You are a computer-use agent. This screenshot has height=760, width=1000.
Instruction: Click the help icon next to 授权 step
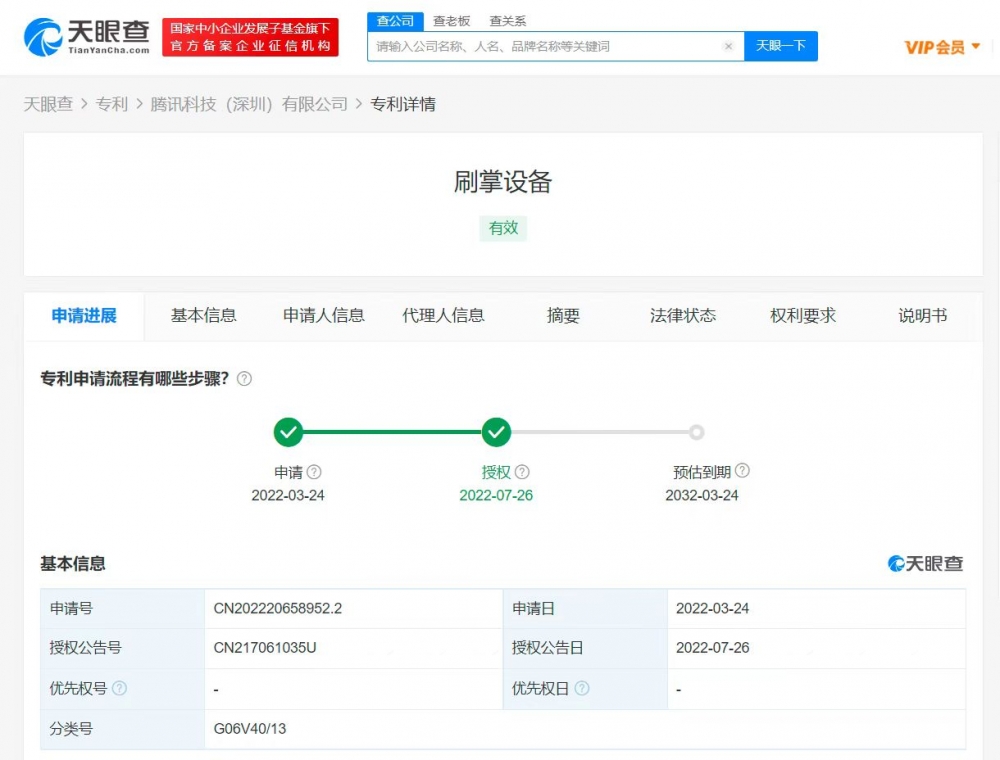point(522,472)
